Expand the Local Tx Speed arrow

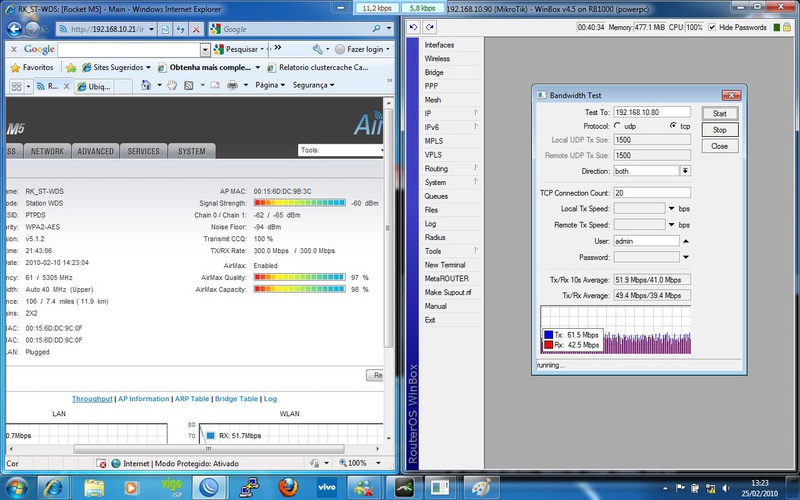[671, 208]
